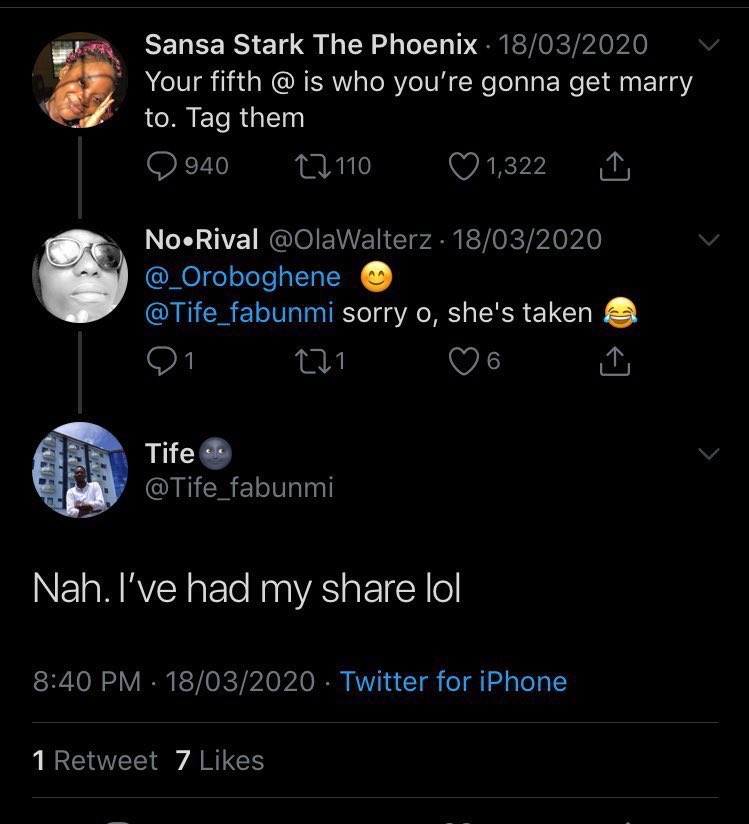
Task: Share Sansa Stark The Phoenix's tweet
Action: (x=614, y=167)
